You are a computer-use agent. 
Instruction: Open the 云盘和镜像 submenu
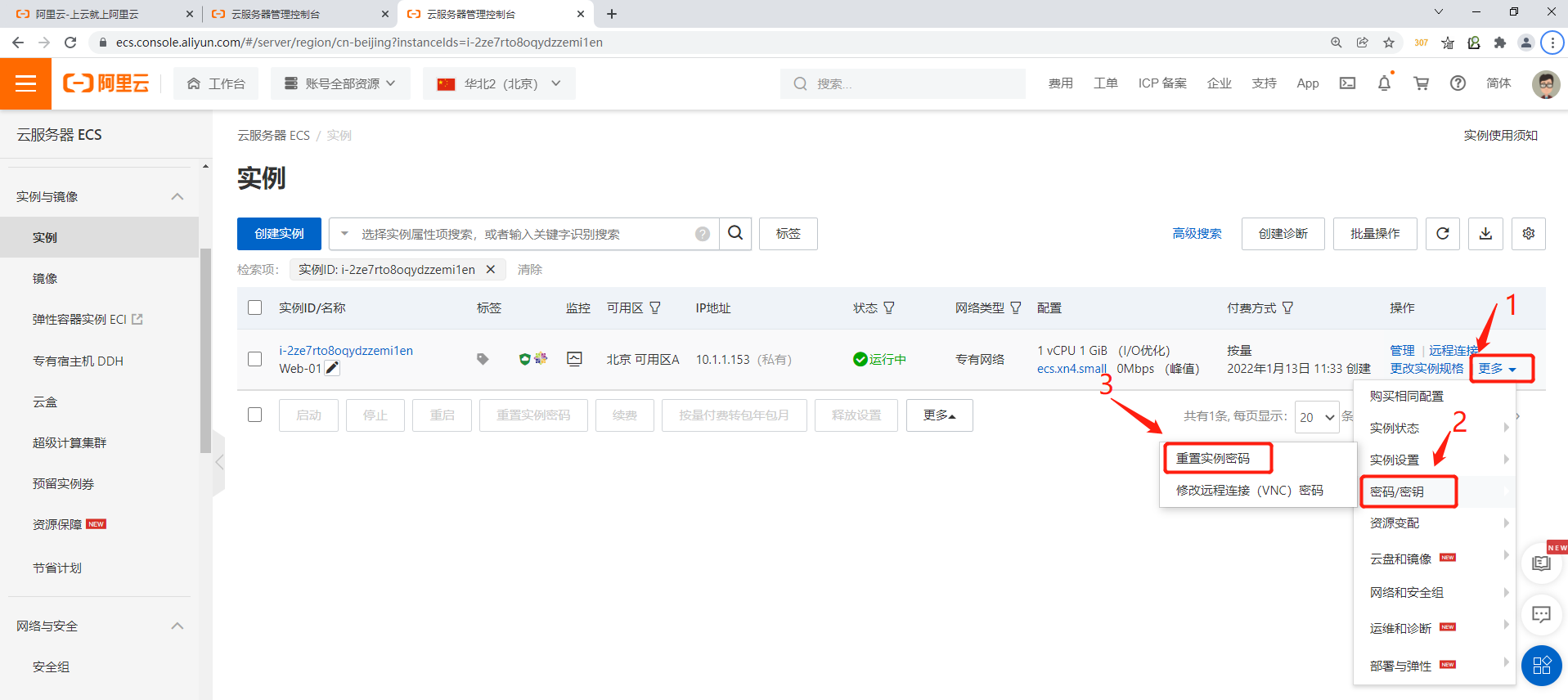pyautogui.click(x=1435, y=558)
